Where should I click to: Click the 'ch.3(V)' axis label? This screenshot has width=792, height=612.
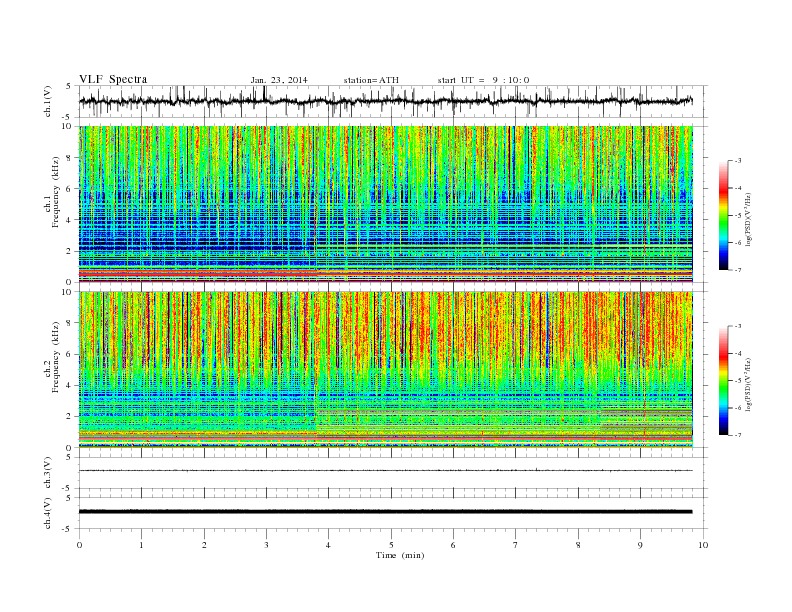pyautogui.click(x=48, y=473)
